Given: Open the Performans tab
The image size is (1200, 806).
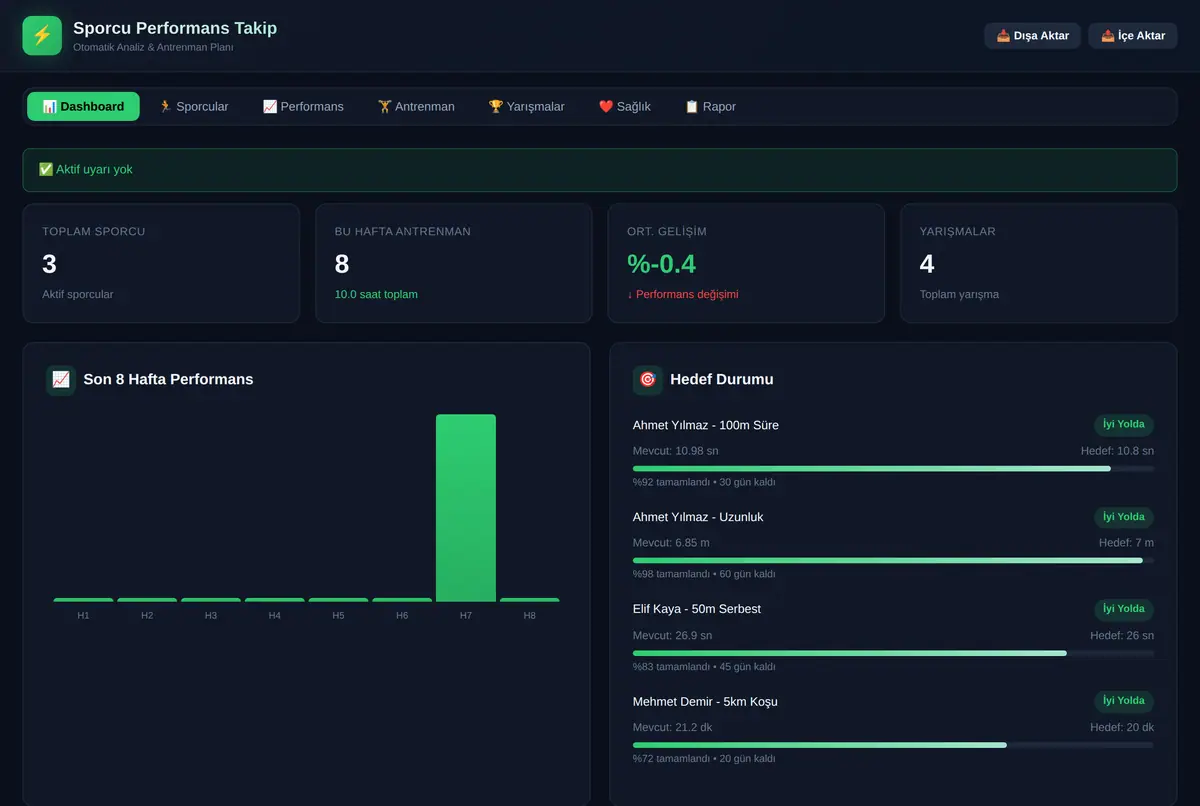Looking at the screenshot, I should click(x=303, y=107).
